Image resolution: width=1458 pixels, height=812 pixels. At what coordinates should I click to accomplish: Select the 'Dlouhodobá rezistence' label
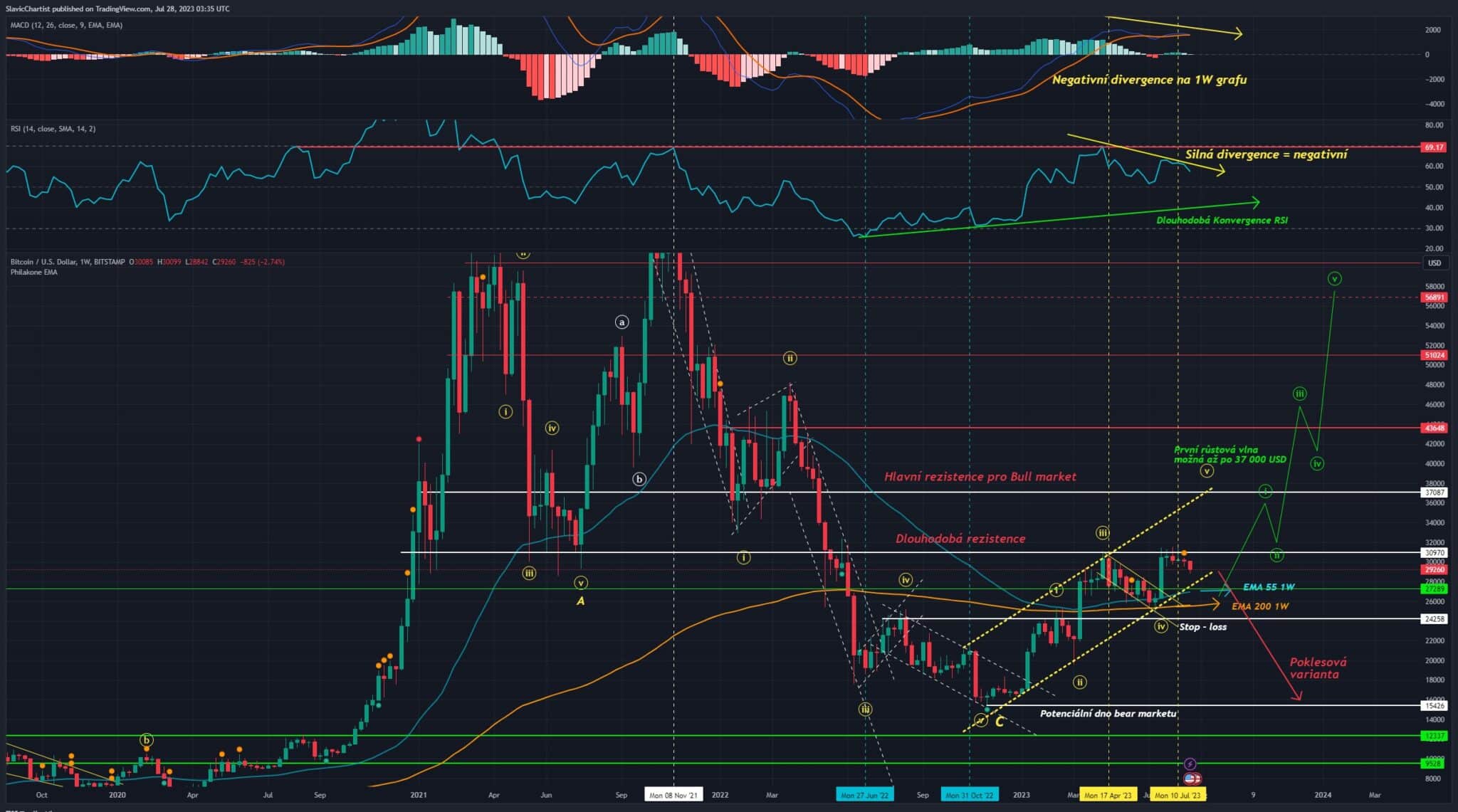(960, 539)
